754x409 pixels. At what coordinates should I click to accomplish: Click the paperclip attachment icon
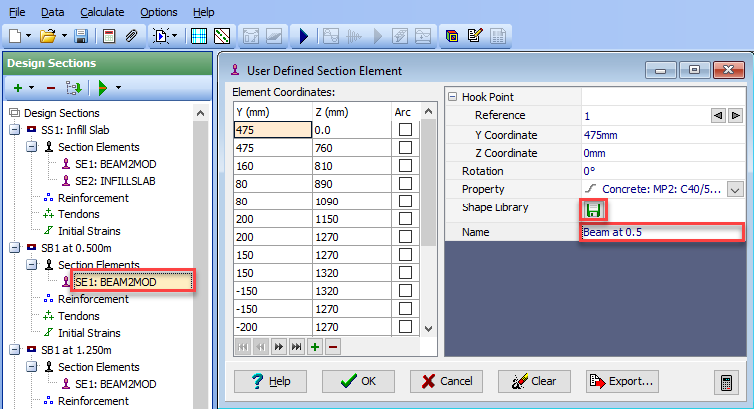(x=131, y=36)
